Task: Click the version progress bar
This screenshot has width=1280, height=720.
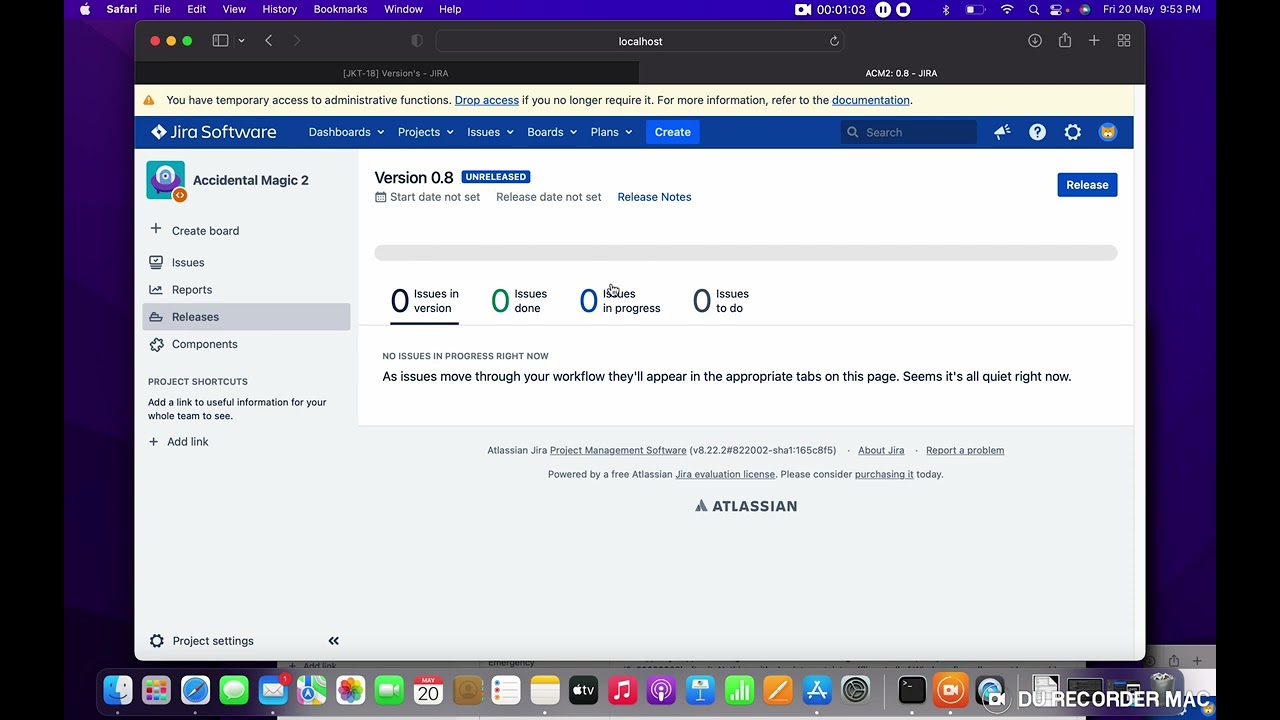Action: click(x=745, y=253)
